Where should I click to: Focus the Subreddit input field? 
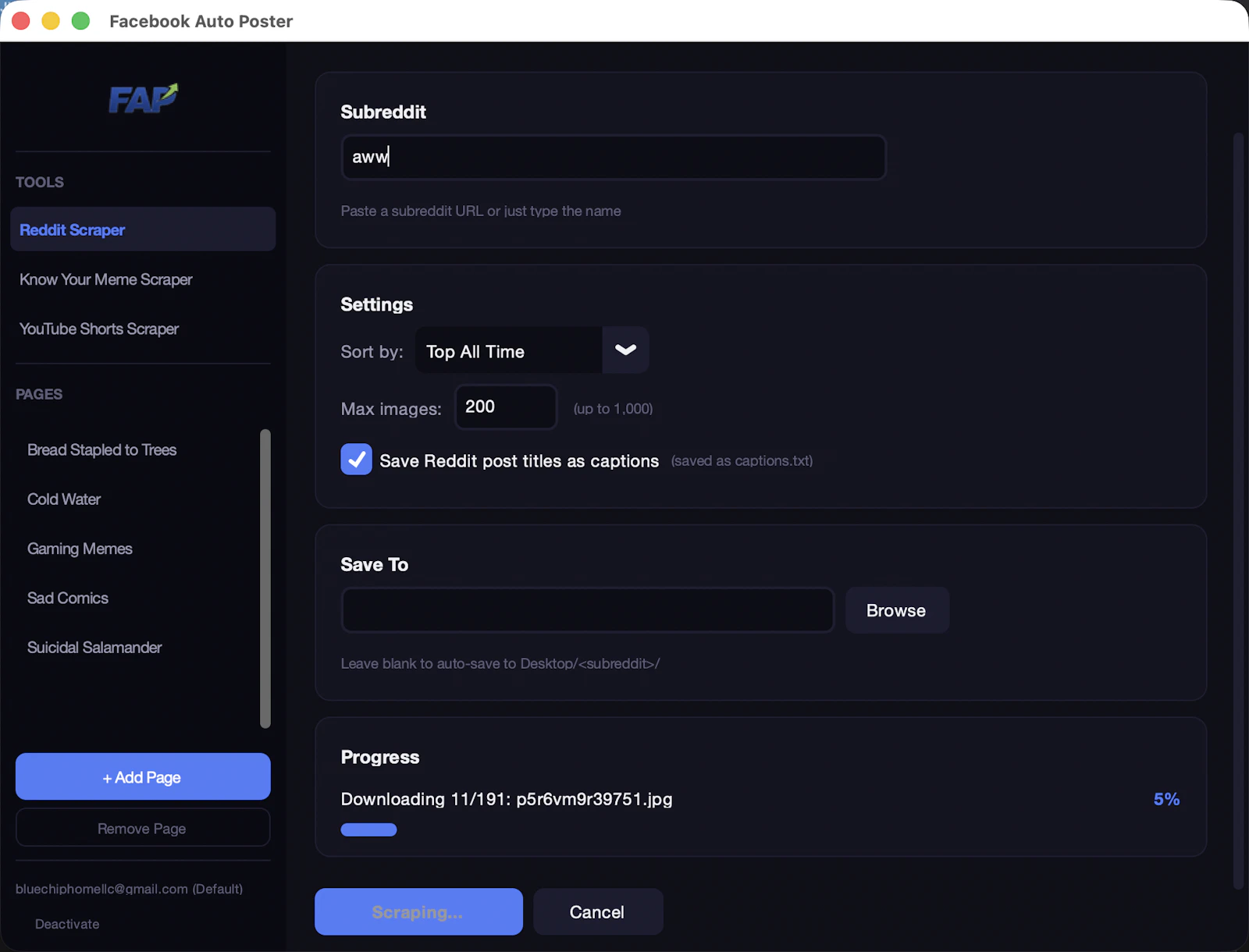point(614,157)
